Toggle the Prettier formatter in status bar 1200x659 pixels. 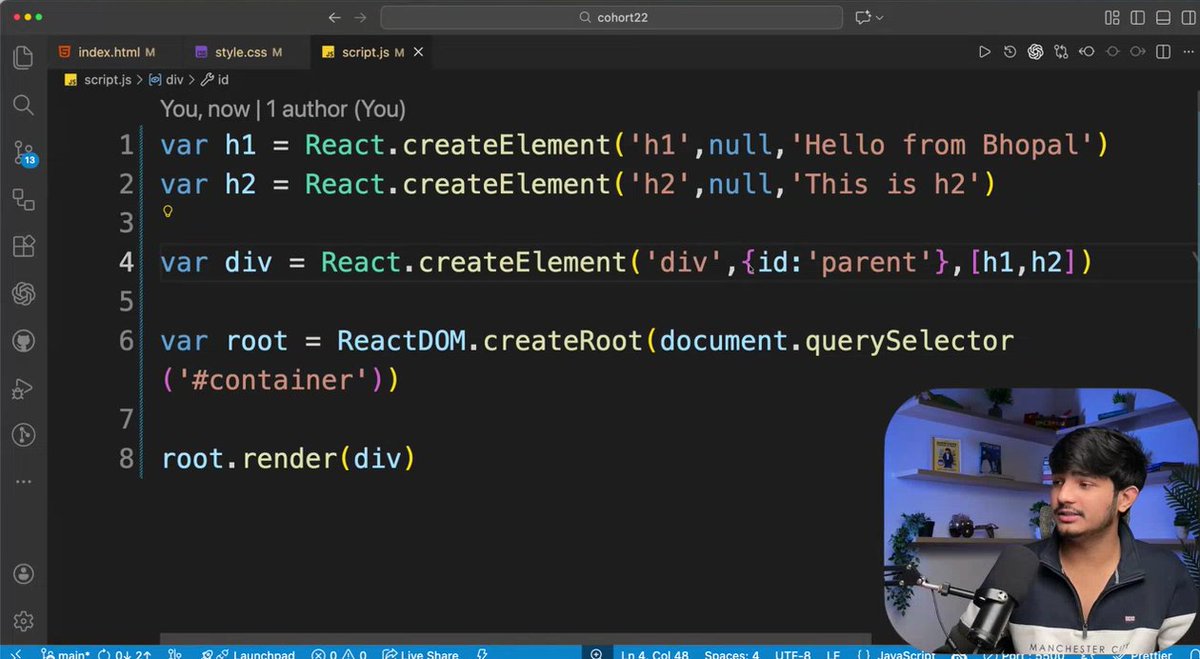tap(1152, 654)
